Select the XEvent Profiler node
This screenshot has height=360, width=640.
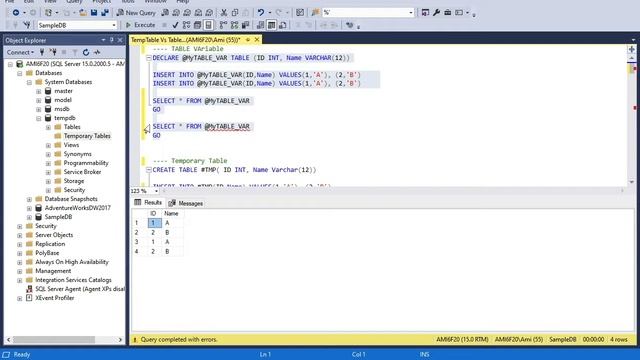coord(55,298)
